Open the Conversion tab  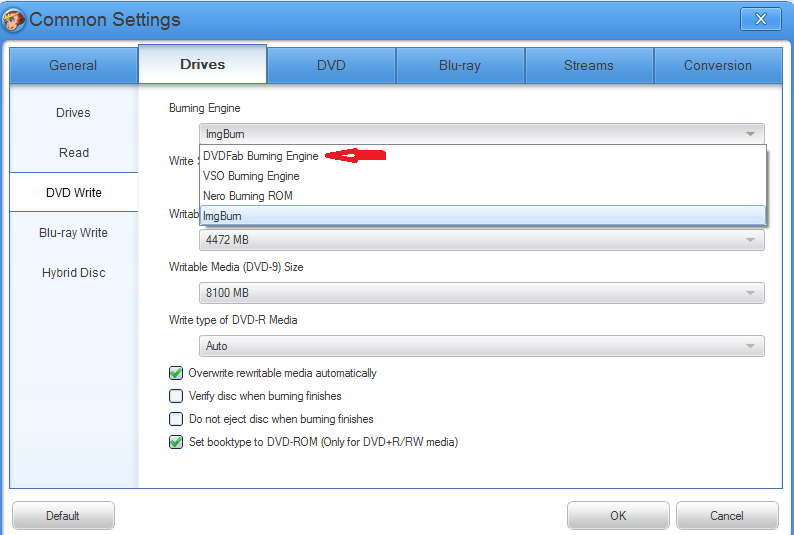pos(718,65)
